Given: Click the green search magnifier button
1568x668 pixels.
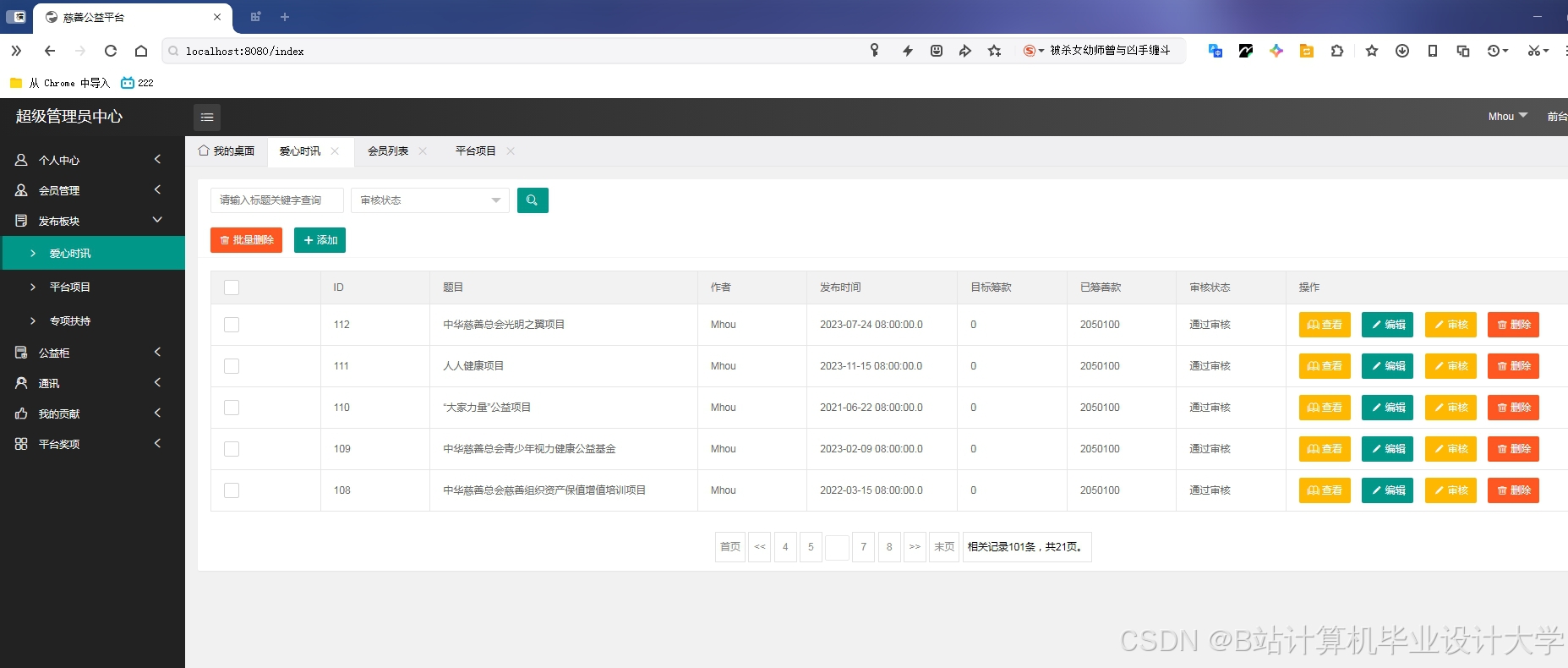Looking at the screenshot, I should [533, 200].
